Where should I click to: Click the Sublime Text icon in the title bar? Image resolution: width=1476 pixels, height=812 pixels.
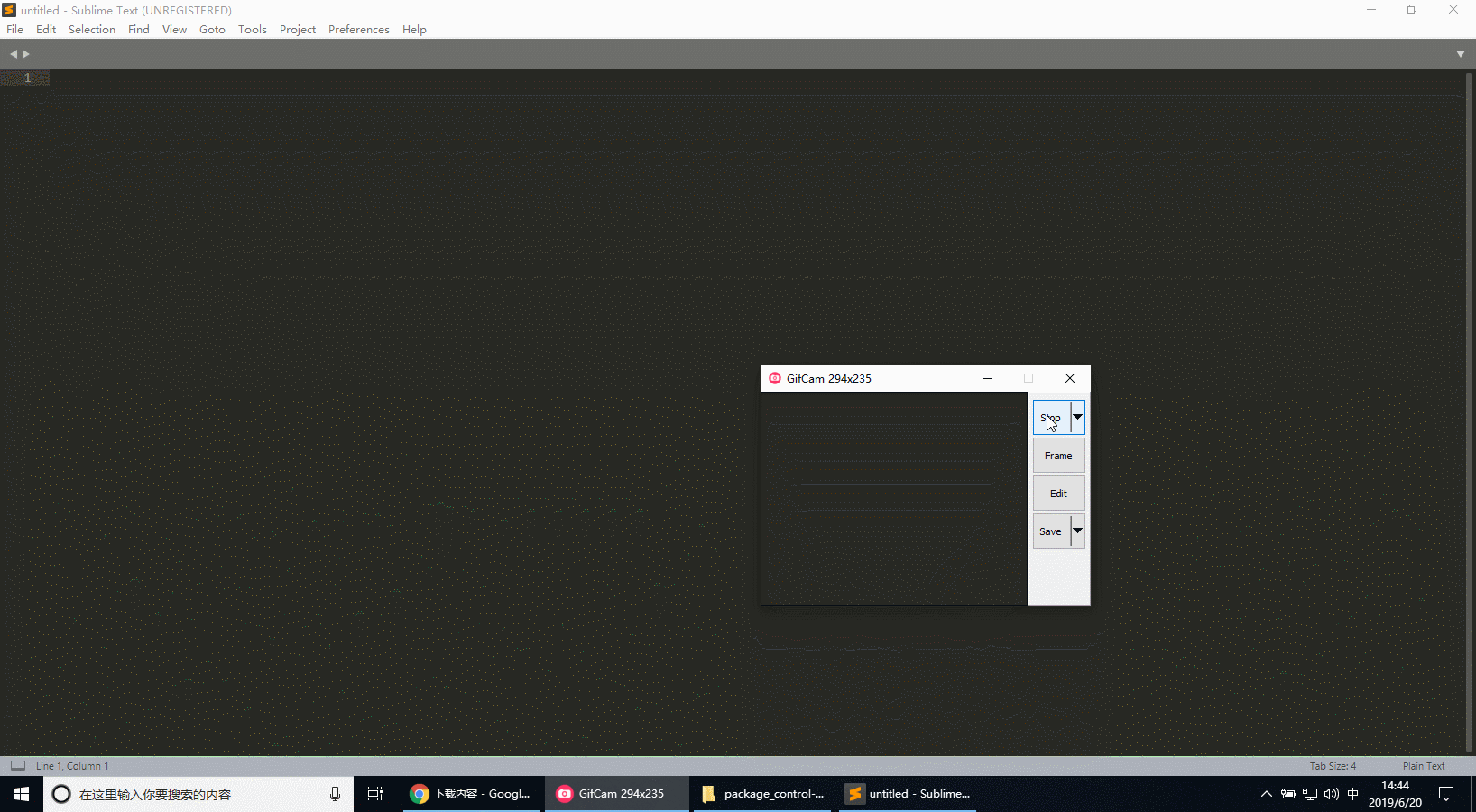[9, 10]
